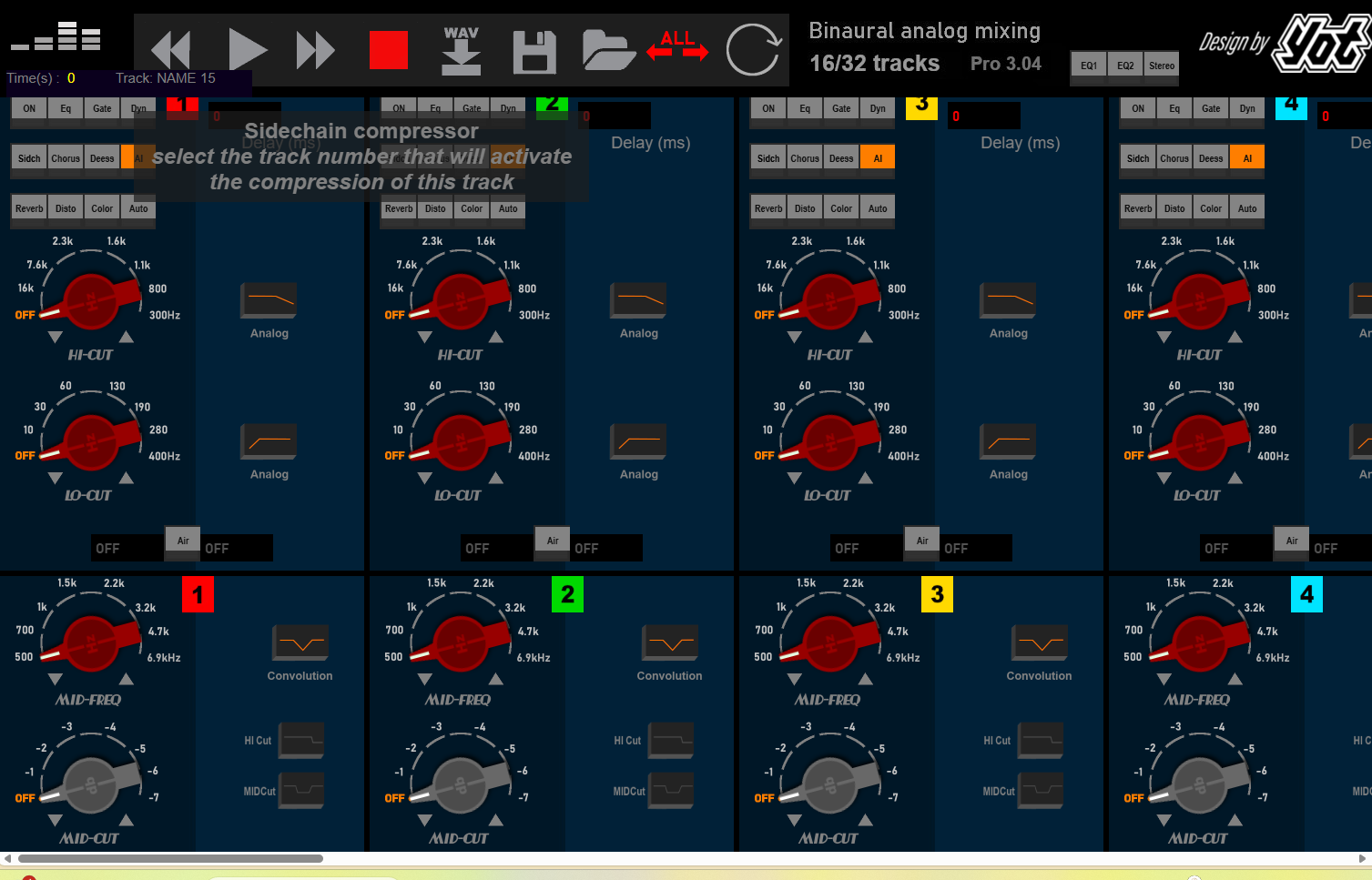The height and width of the screenshot is (880, 1372).
Task: Click the Chorus button on track 4
Action: click(x=1174, y=158)
